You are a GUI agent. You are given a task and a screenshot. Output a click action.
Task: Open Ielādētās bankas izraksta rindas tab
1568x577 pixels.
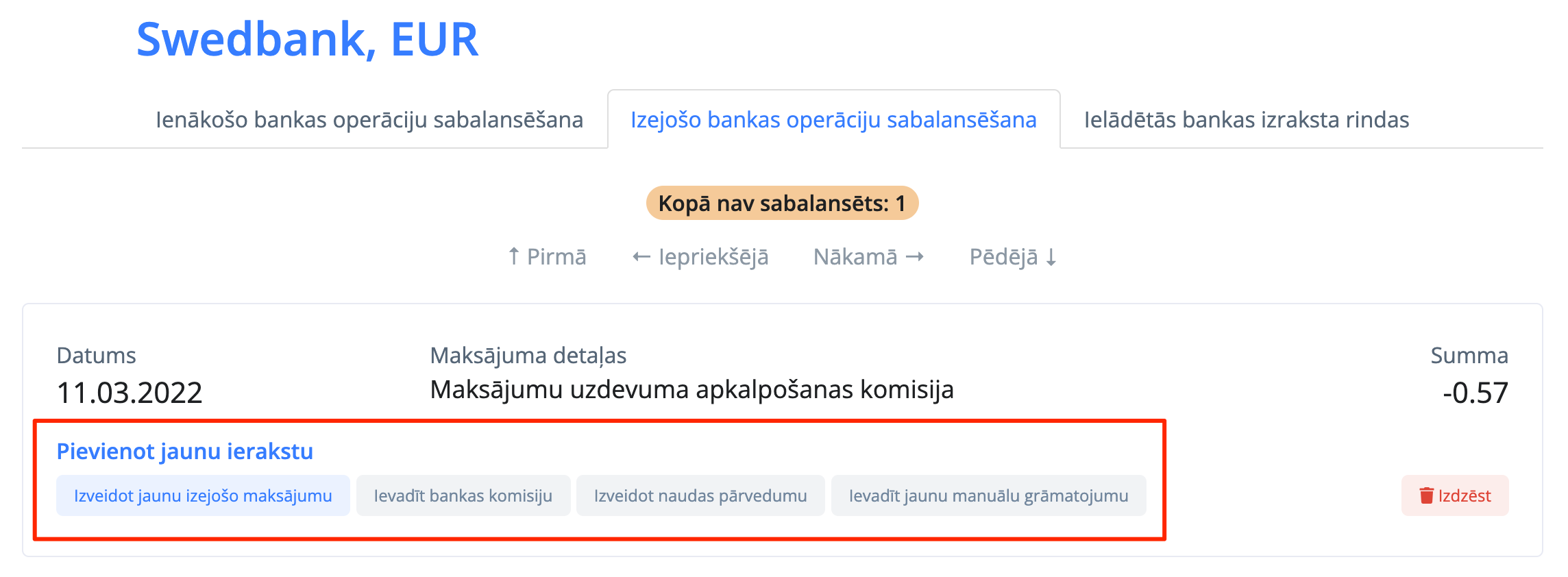(1246, 120)
